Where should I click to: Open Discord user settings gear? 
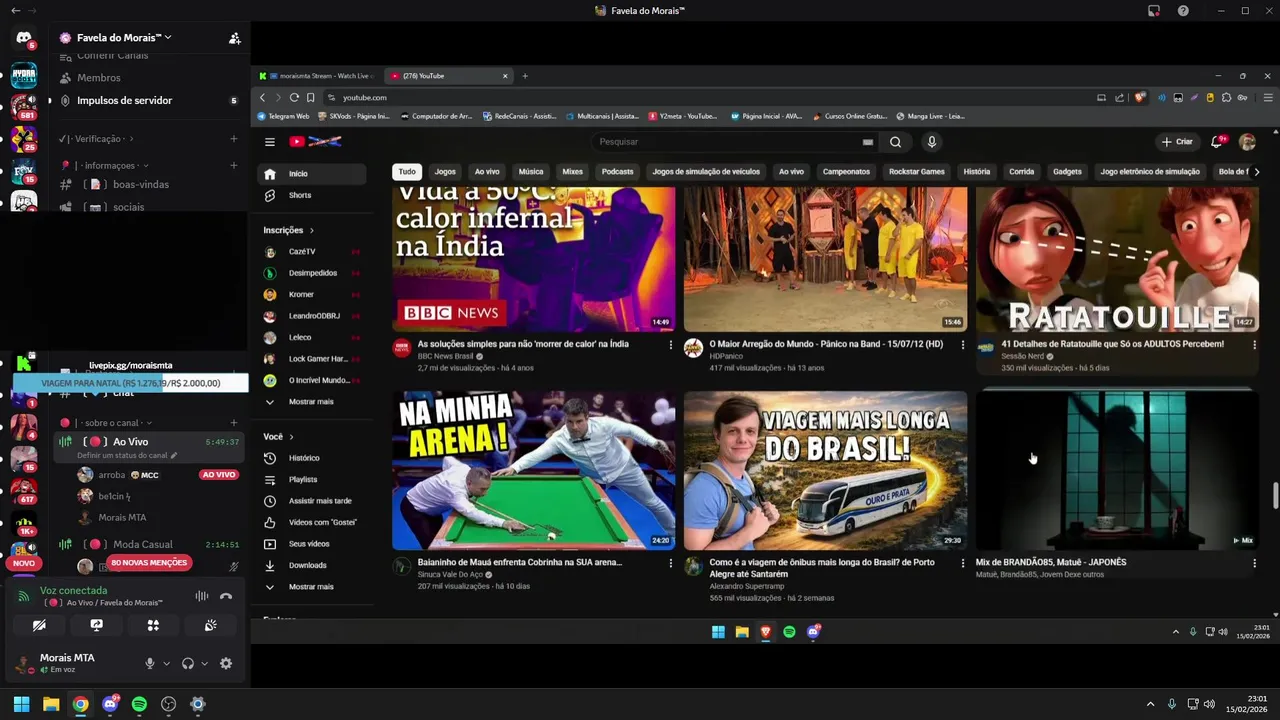(226, 663)
